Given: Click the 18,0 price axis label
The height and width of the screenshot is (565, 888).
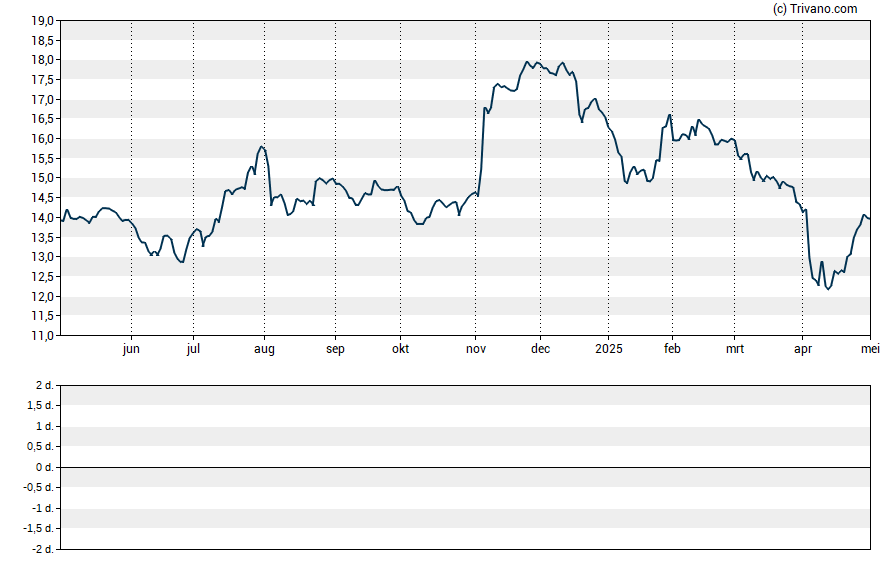Looking at the screenshot, I should pyautogui.click(x=42, y=60).
